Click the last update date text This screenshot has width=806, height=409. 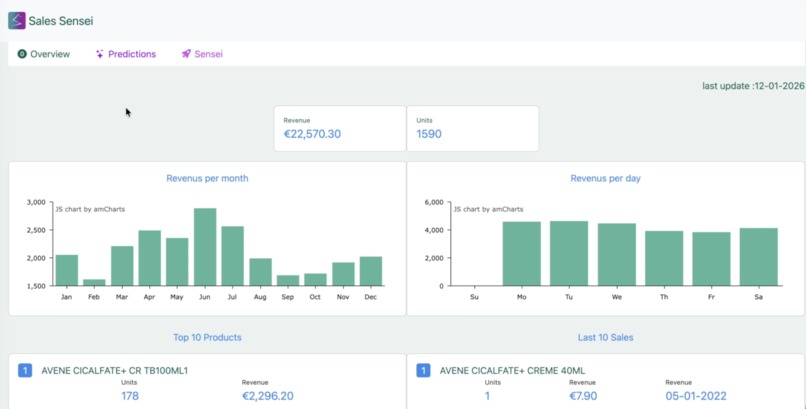[754, 86]
